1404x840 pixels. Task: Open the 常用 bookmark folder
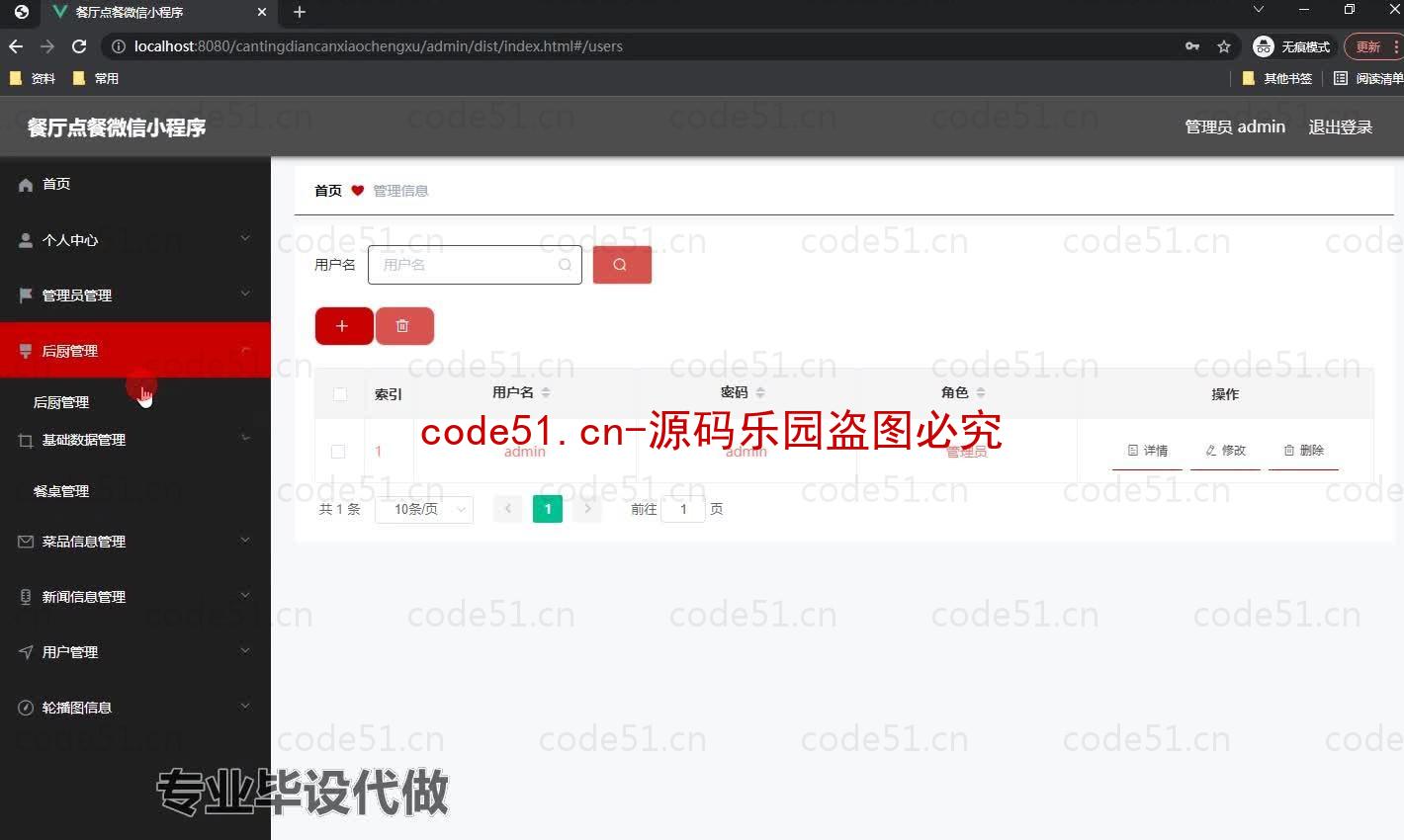96,78
